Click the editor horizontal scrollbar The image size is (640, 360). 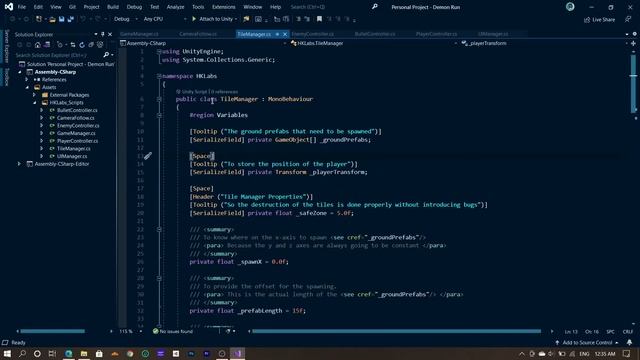(396, 331)
